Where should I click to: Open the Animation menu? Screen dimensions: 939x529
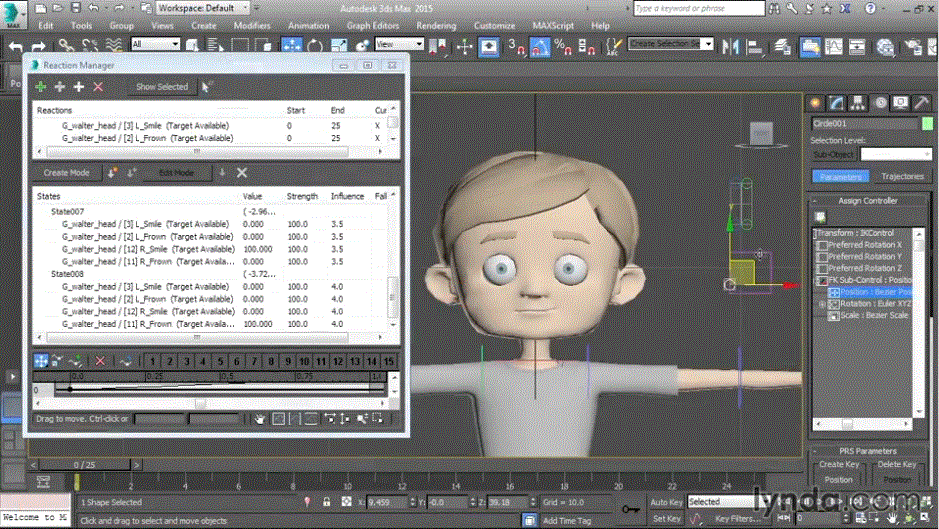(308, 26)
